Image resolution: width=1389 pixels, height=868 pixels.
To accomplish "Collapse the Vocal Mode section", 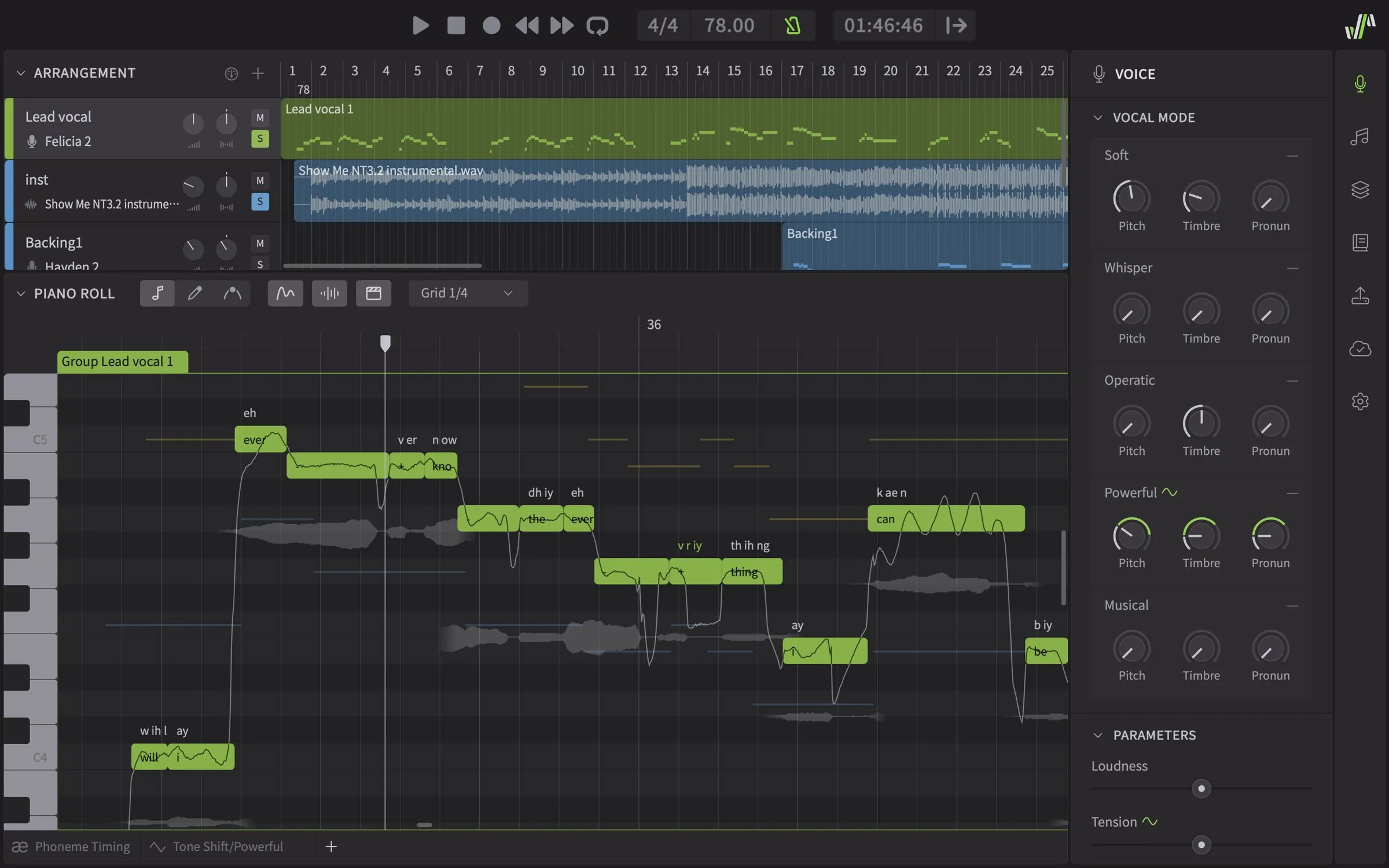I will pos(1098,117).
